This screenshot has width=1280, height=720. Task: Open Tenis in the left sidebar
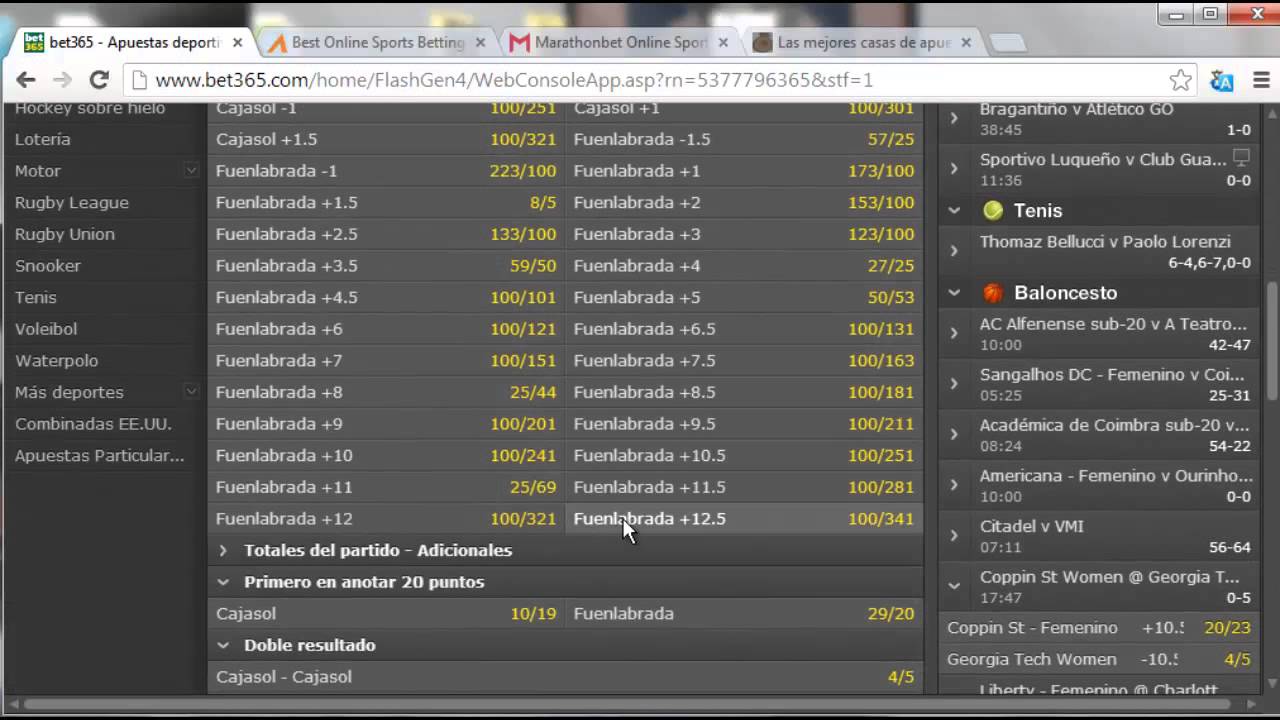pyautogui.click(x=35, y=297)
